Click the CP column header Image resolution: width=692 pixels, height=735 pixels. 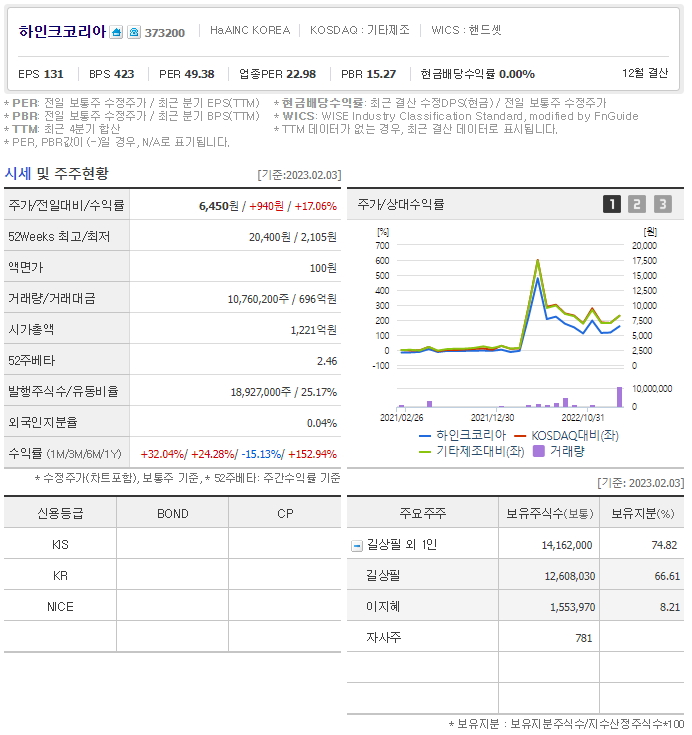[285, 513]
